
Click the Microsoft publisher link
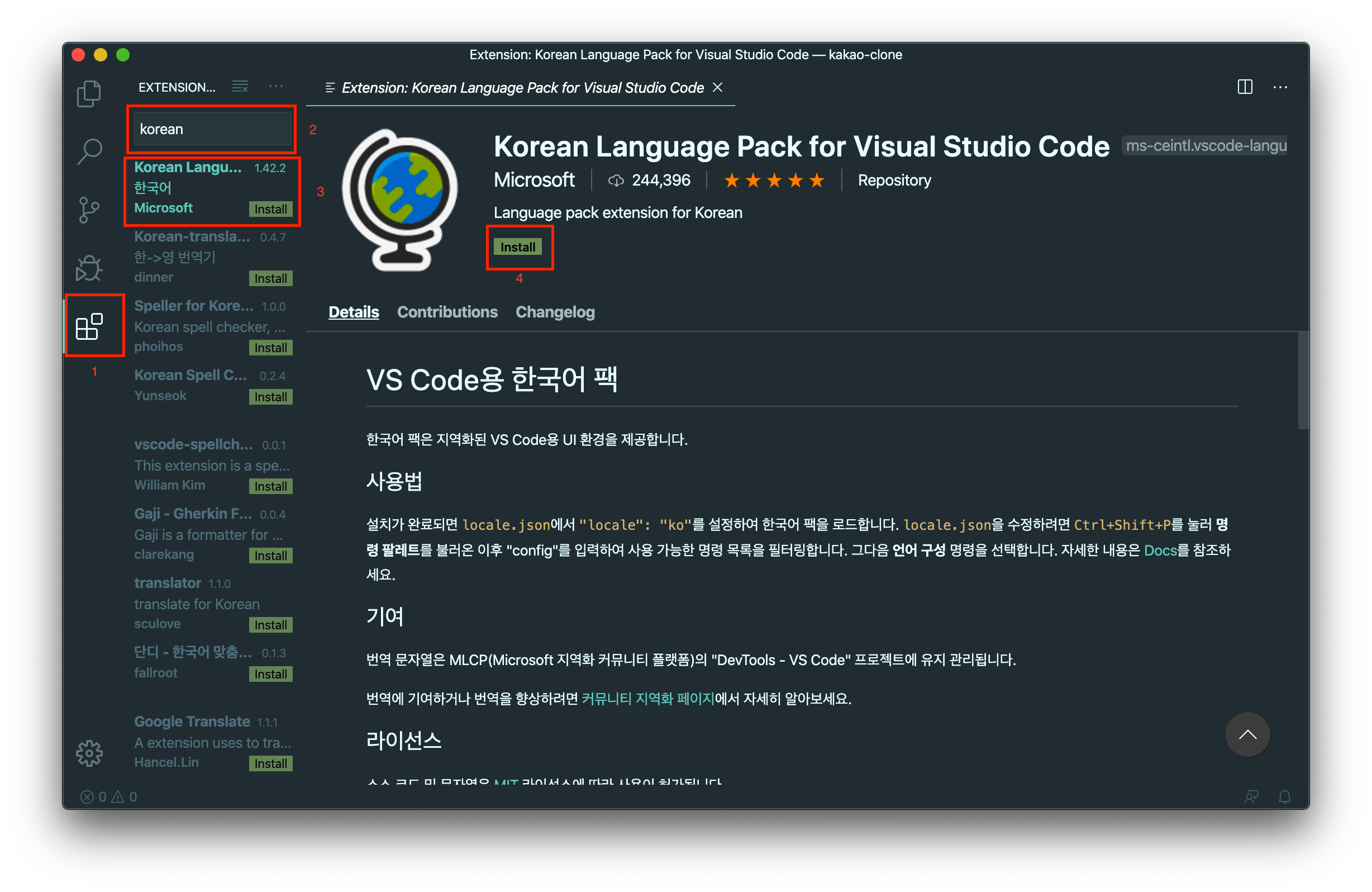(x=534, y=181)
